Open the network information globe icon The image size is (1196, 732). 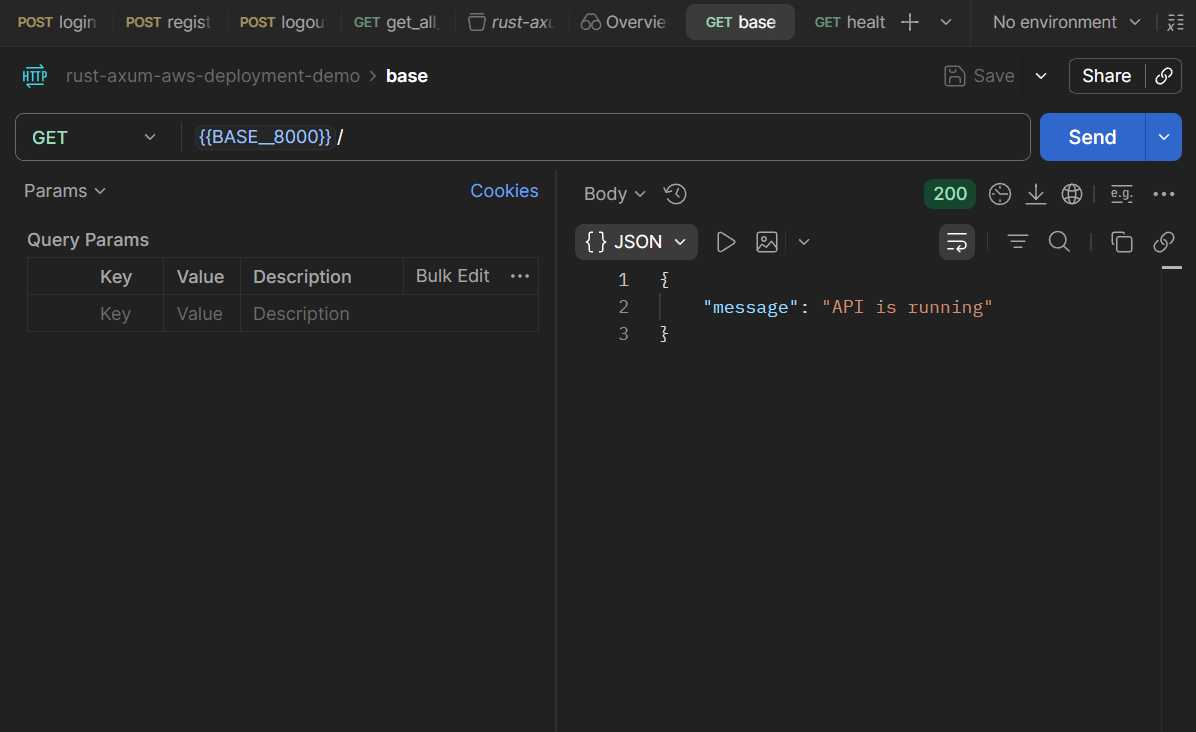(1072, 194)
